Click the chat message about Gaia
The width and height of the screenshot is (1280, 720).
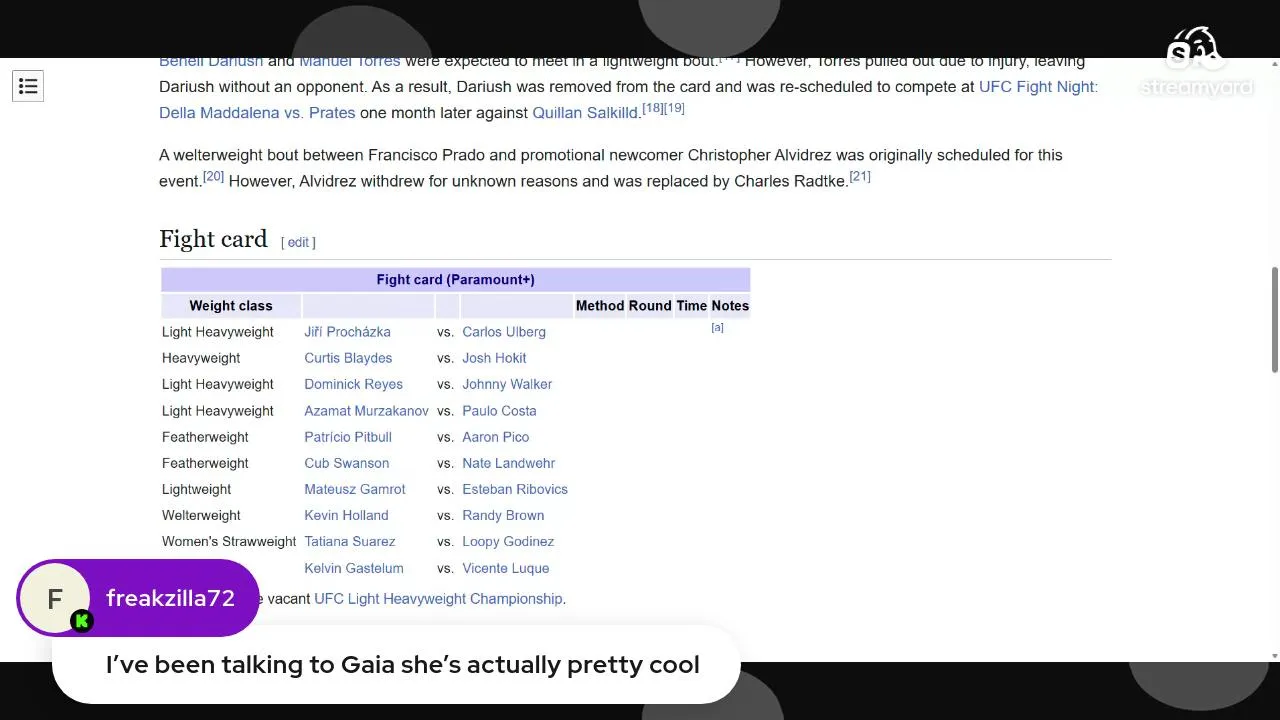(403, 665)
